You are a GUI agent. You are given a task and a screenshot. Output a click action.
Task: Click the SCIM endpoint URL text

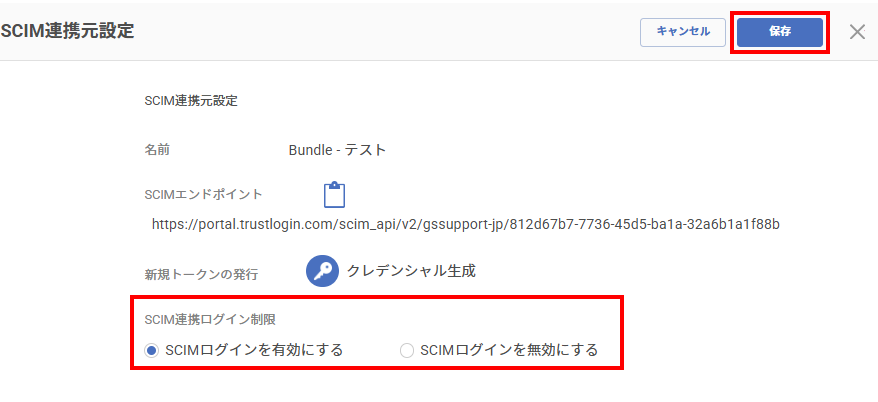coord(465,225)
